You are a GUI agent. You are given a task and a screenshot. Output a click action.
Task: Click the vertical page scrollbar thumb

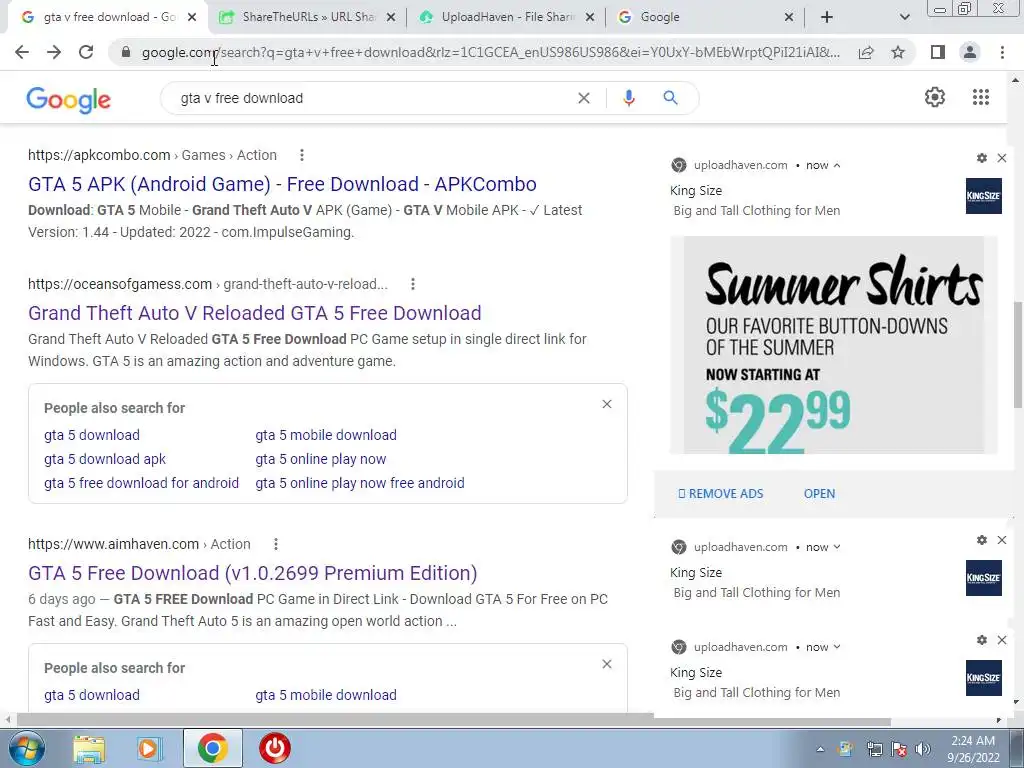click(x=1017, y=356)
